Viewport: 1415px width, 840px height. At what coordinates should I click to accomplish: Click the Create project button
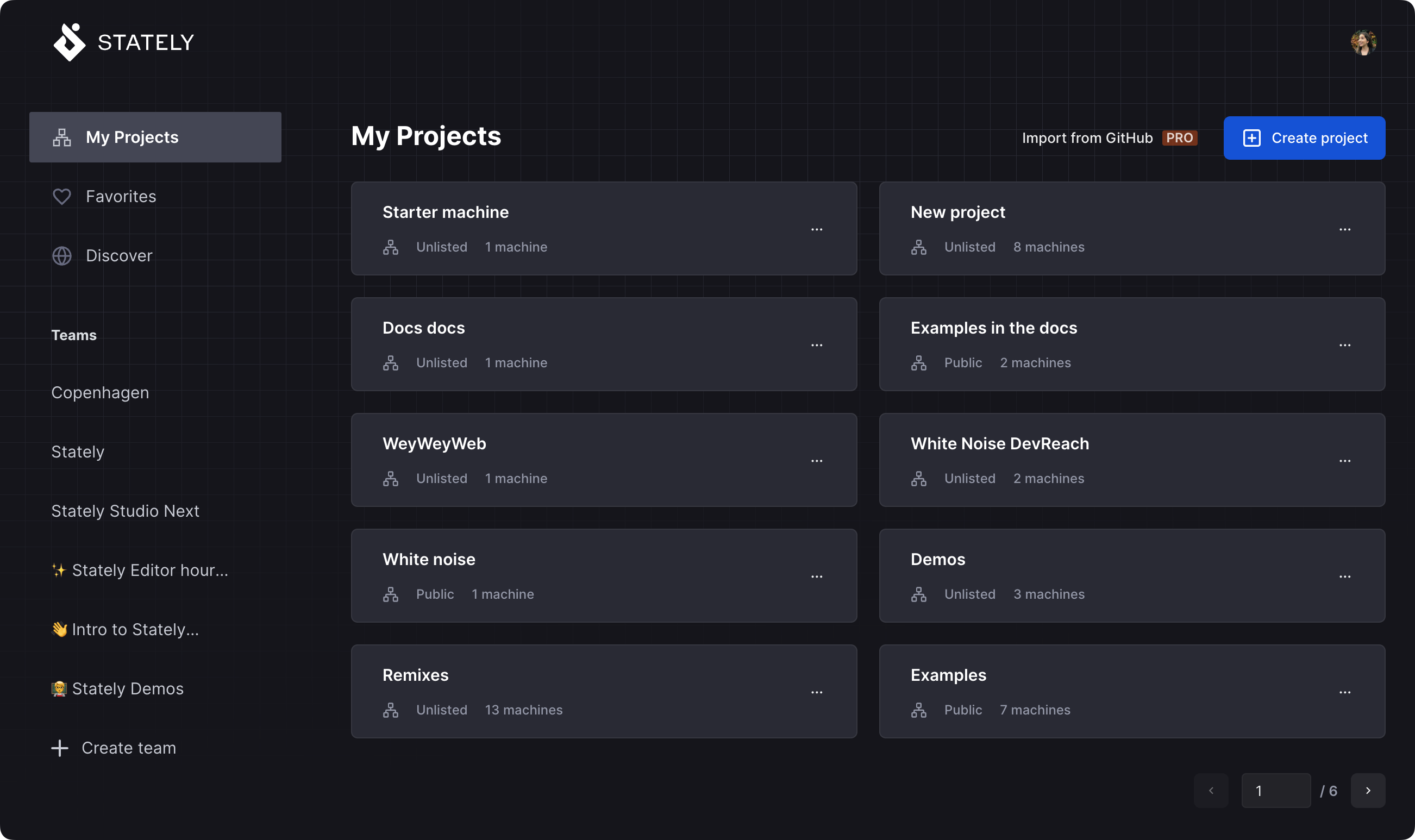[1304, 137]
